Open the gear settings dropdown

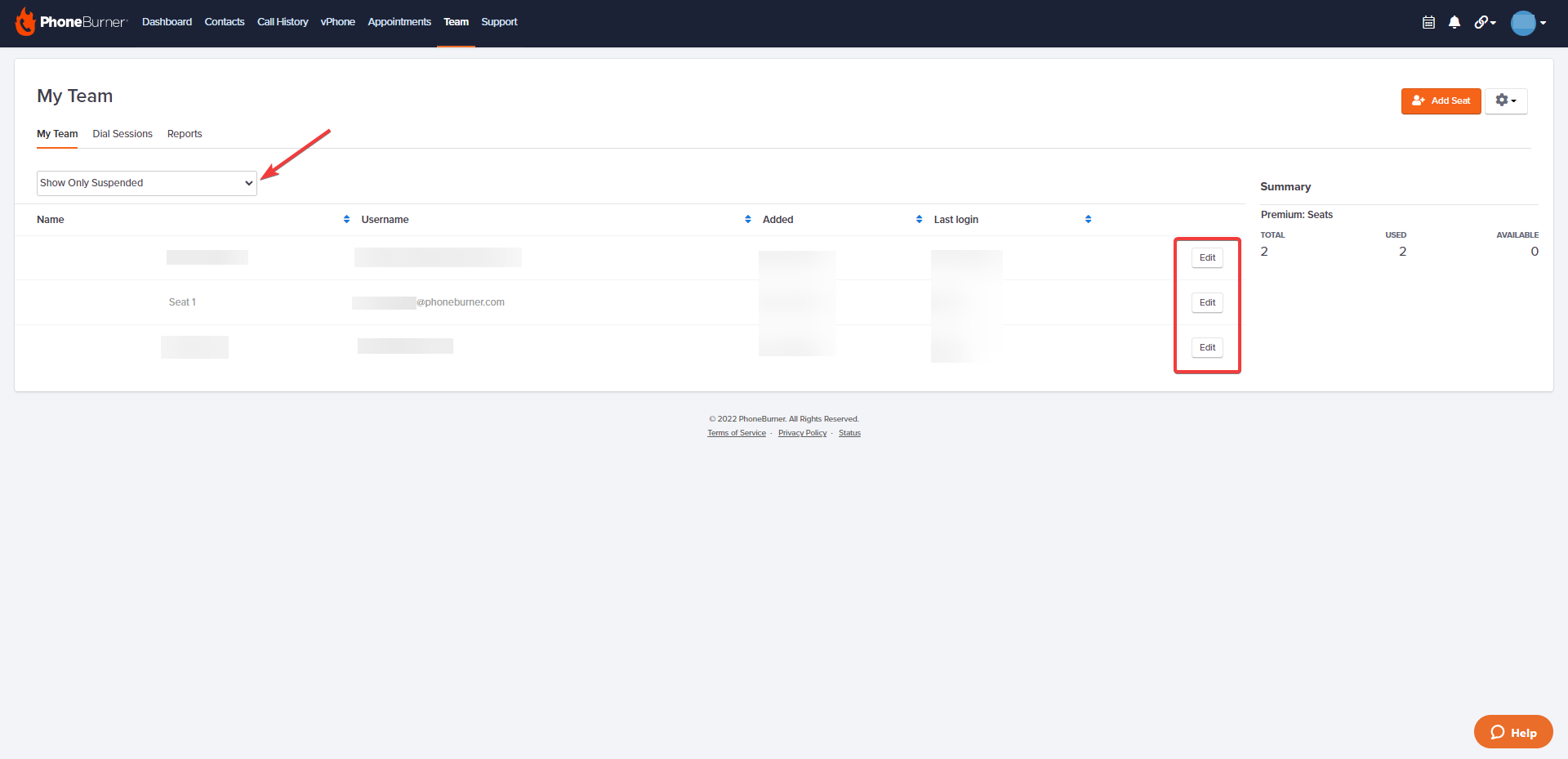coord(1506,100)
